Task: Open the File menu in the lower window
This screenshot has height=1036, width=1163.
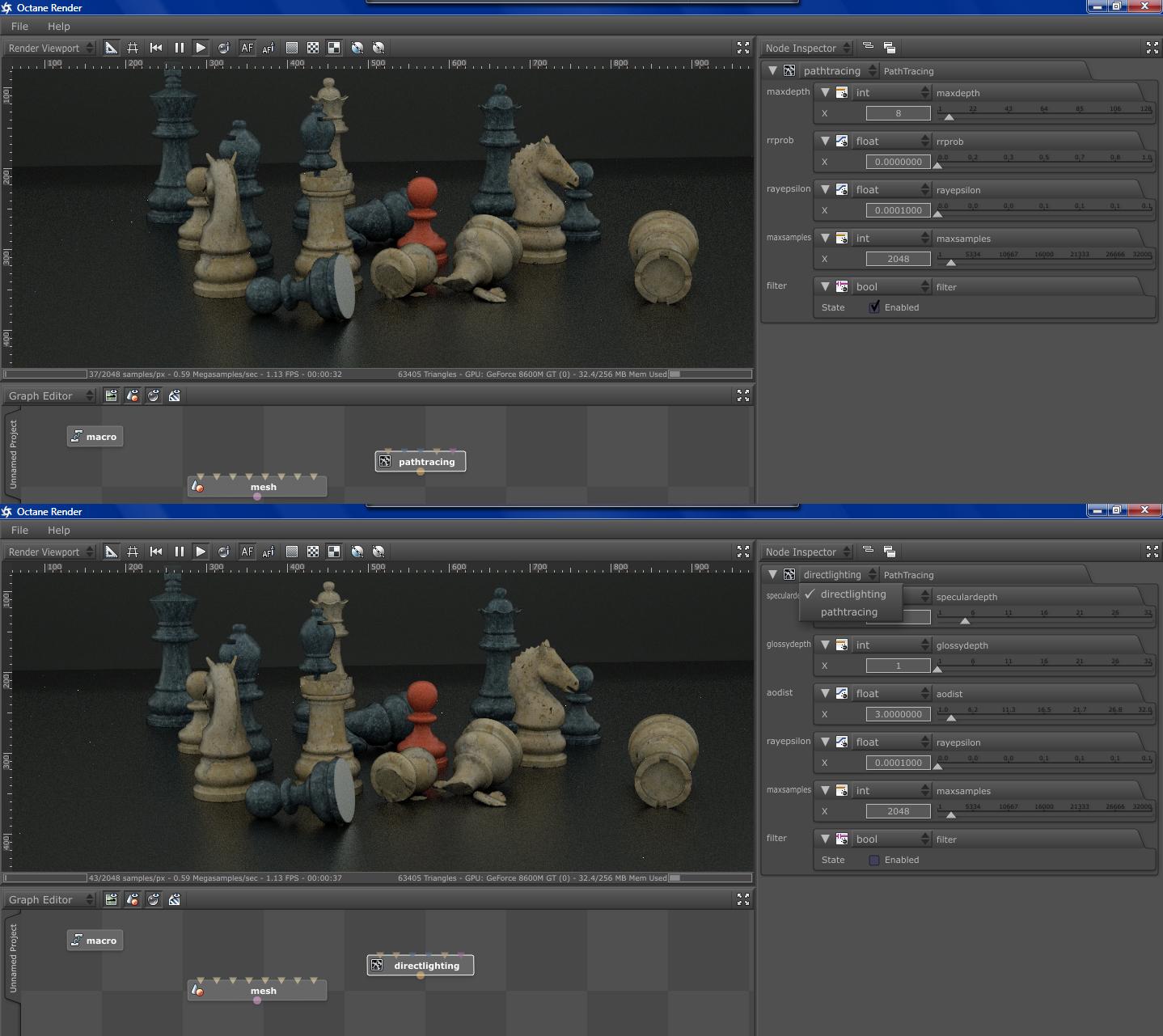Action: click(19, 531)
